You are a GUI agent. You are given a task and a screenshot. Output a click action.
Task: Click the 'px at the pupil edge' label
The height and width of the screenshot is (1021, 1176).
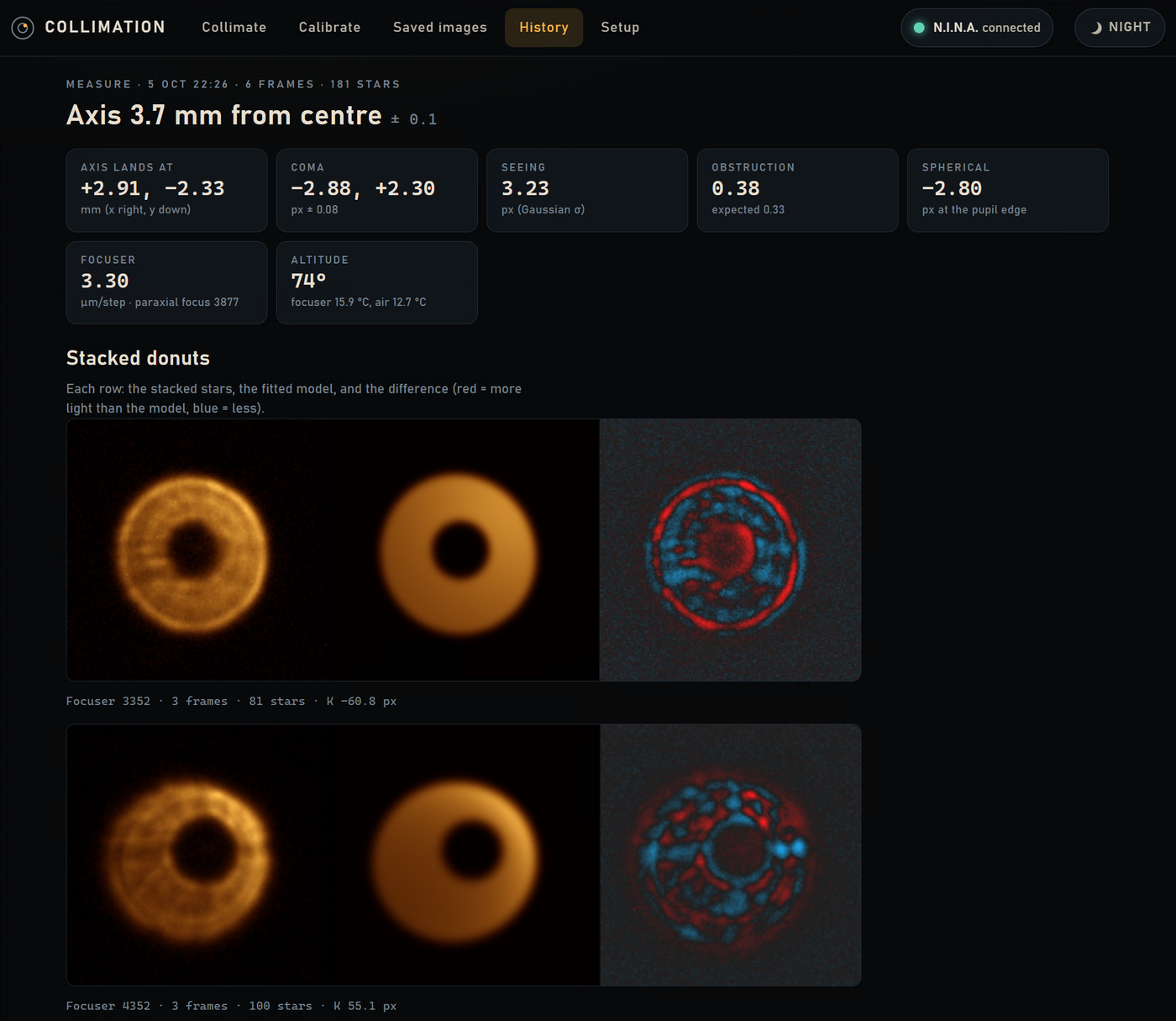coord(974,210)
